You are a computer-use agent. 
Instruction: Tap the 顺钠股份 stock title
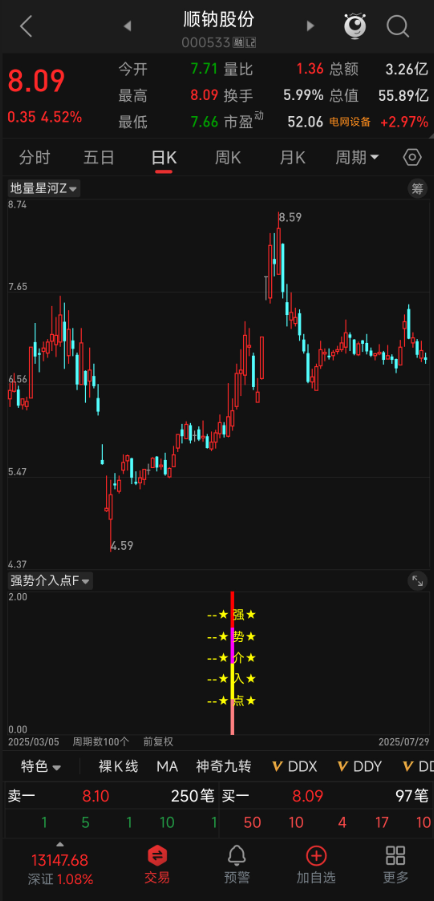coord(218,20)
